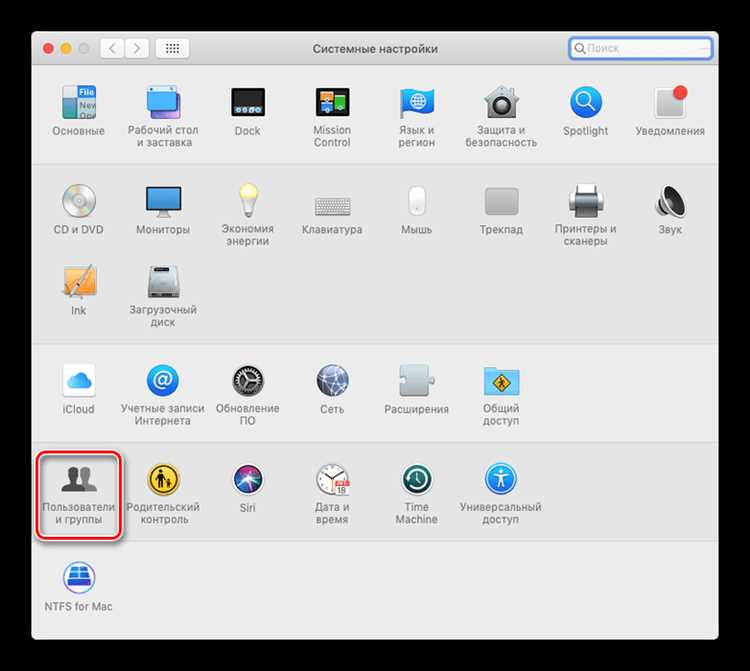Go forward with toolbar arrow

coord(137,48)
